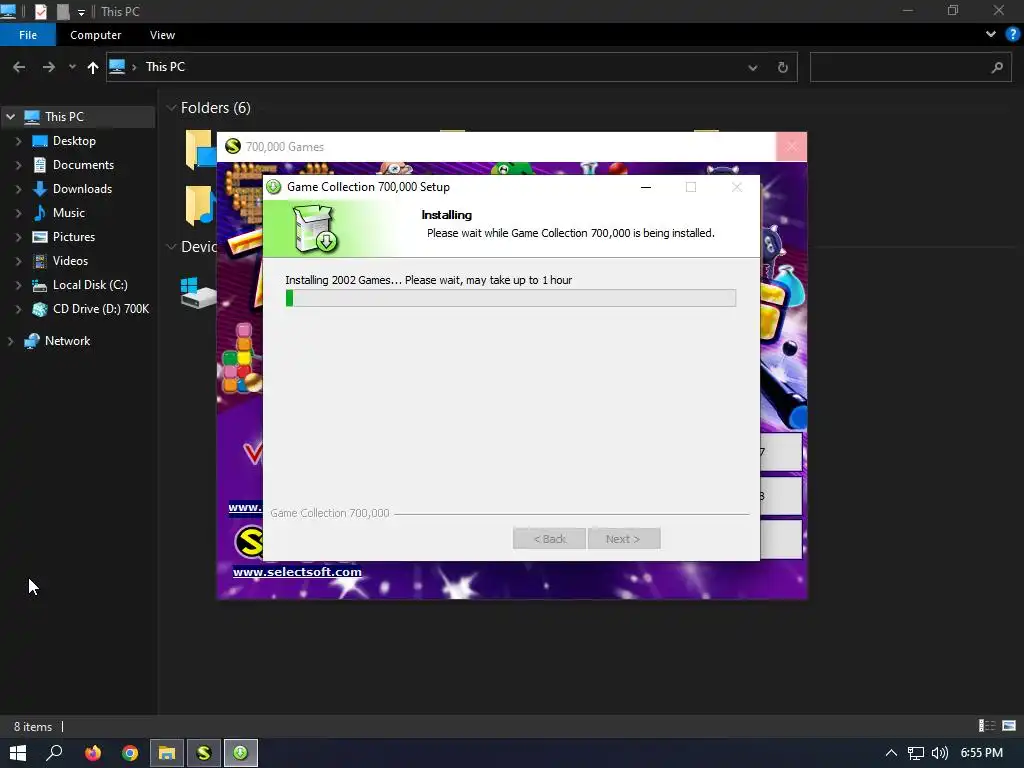
Task: Expand the Documents tree arrow
Action: pos(18,165)
